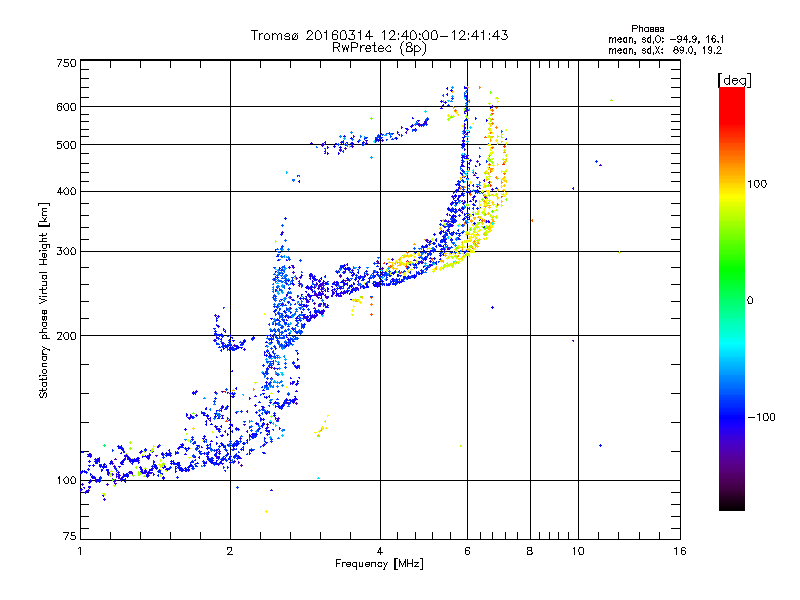Click the y-axis tick label '750'
The width and height of the screenshot is (800, 600).
66,63
